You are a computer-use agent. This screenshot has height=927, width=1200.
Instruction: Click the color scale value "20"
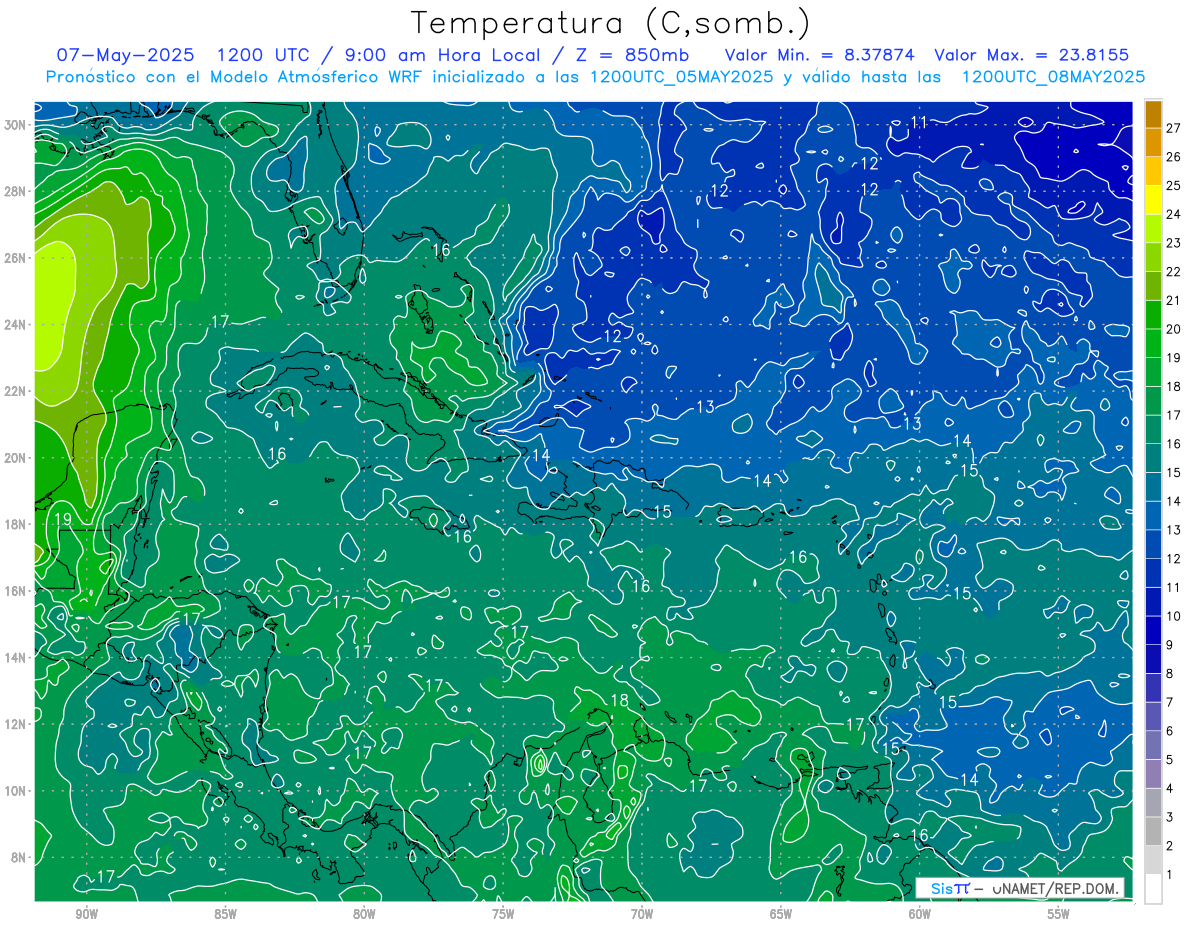[x=1173, y=329]
